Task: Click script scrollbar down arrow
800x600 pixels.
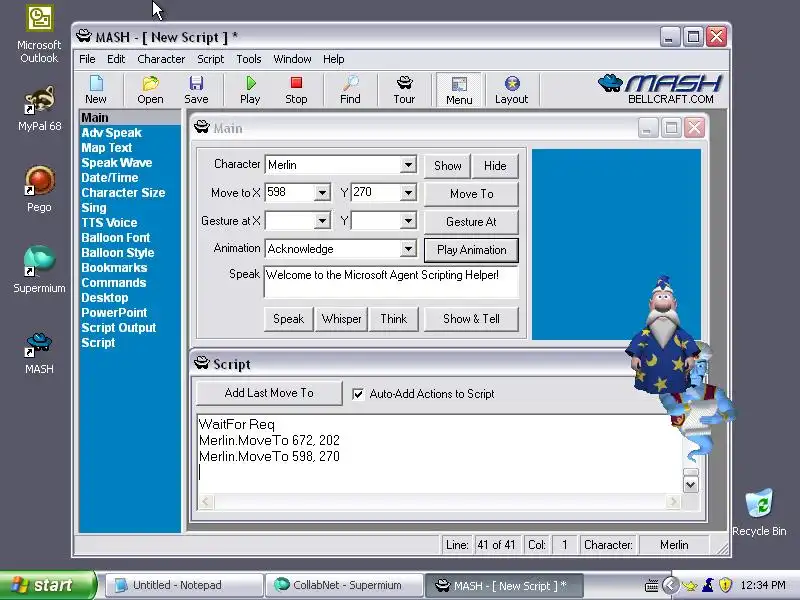Action: pyautogui.click(x=690, y=485)
